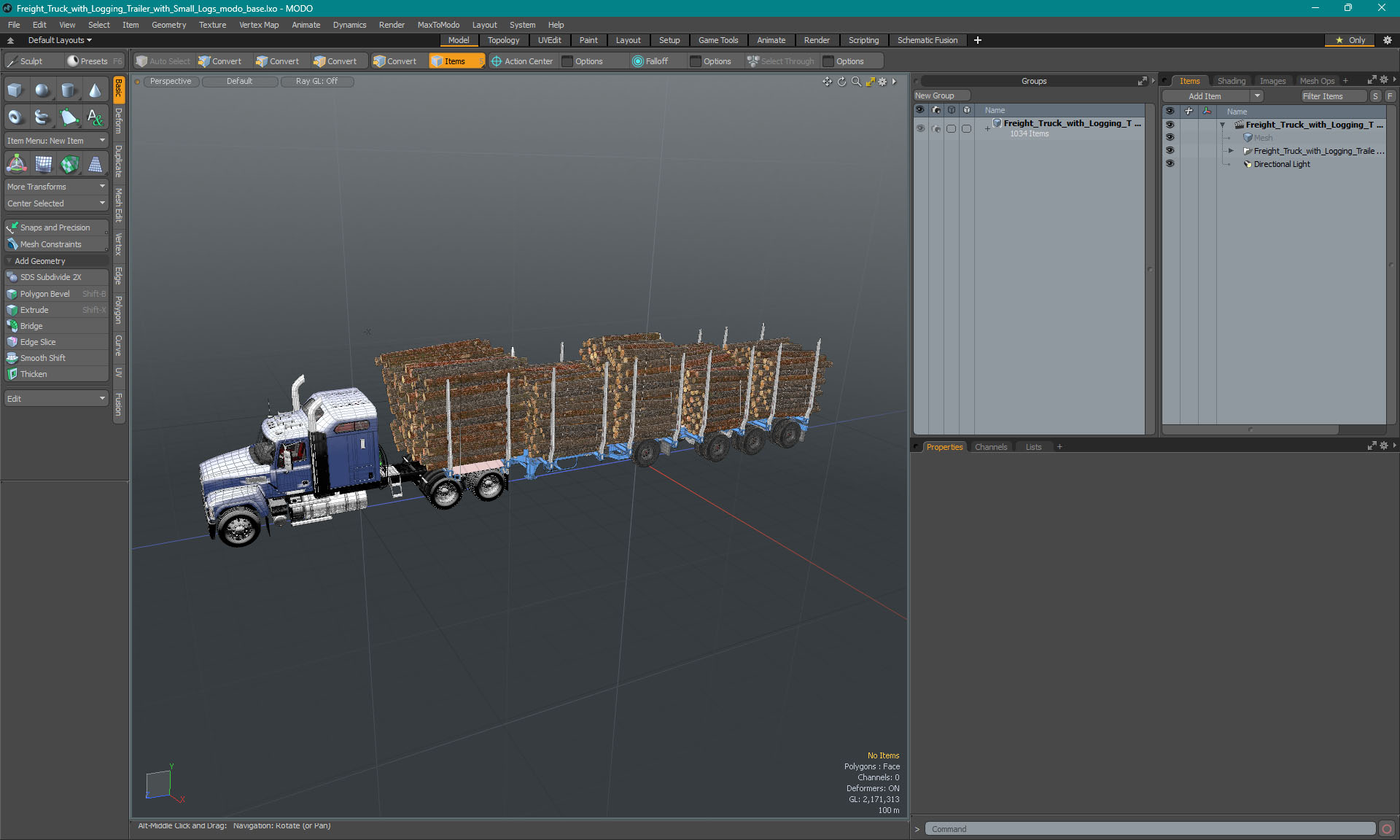
Task: Open layout settings gear at top right
Action: point(1387,40)
